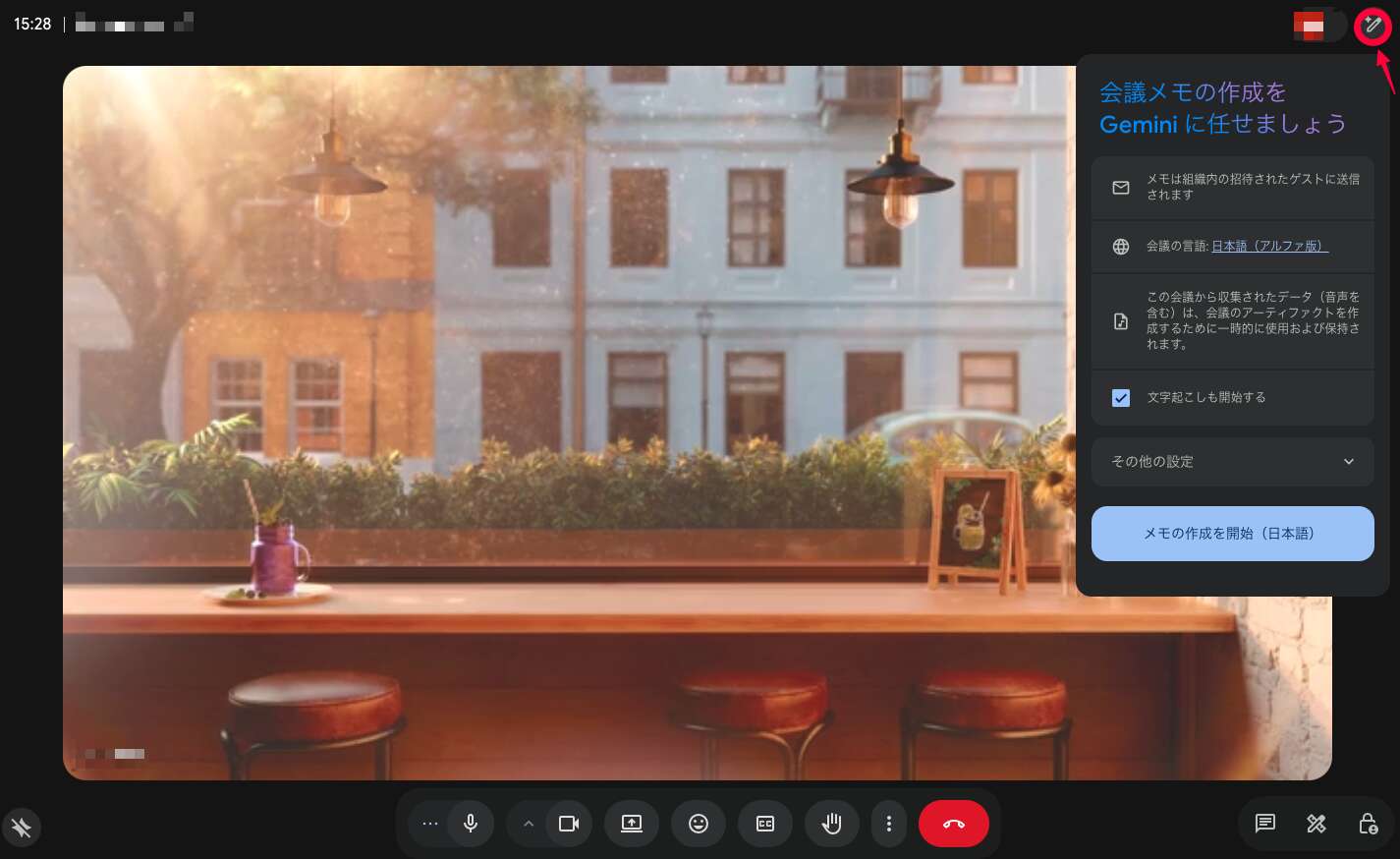
Task: Leave the call with red hang-up button
Action: tap(954, 824)
